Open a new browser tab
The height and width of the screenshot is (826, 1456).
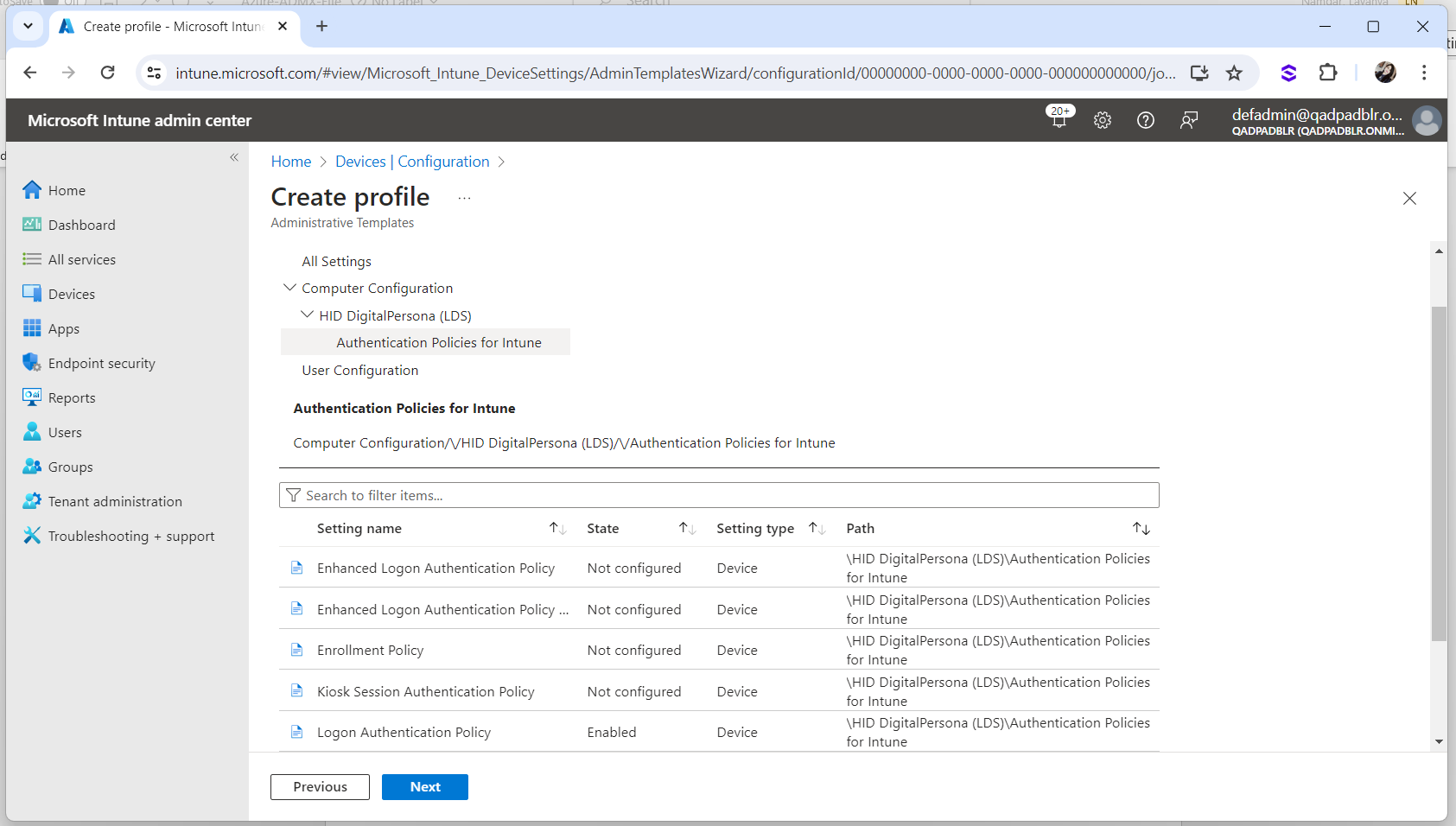321,27
